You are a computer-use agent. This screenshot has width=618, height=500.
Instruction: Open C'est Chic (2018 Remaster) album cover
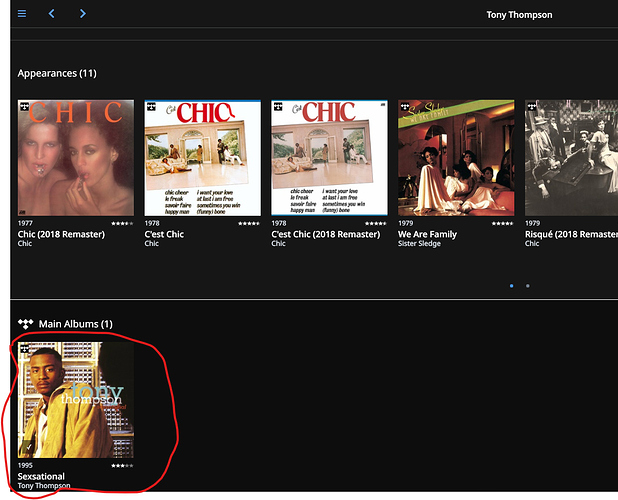329,158
